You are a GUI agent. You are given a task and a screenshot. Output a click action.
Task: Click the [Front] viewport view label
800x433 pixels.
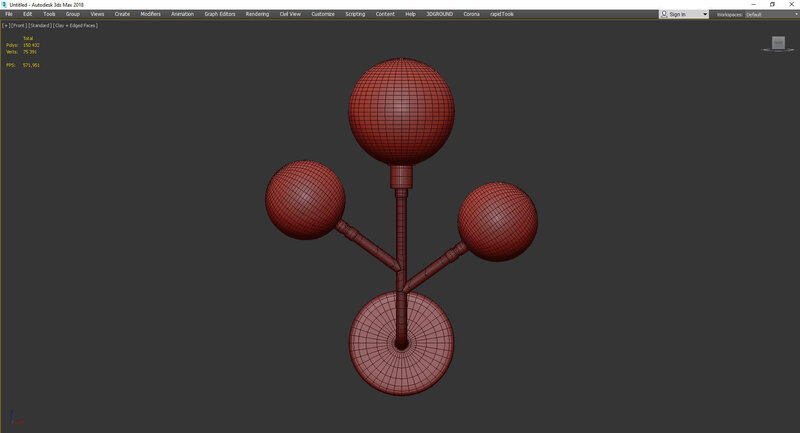click(18, 25)
